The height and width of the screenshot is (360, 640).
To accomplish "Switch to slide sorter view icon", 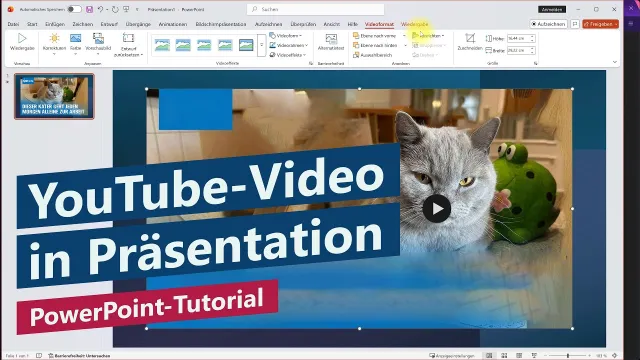I will pyautogui.click(x=504, y=356).
